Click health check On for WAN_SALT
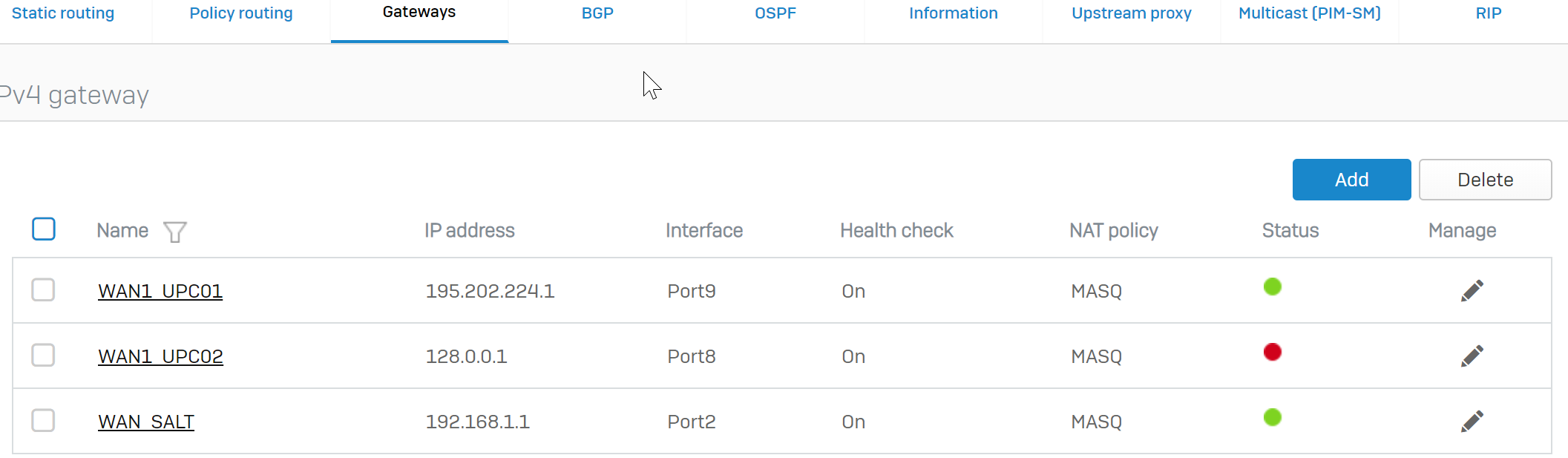 click(853, 422)
